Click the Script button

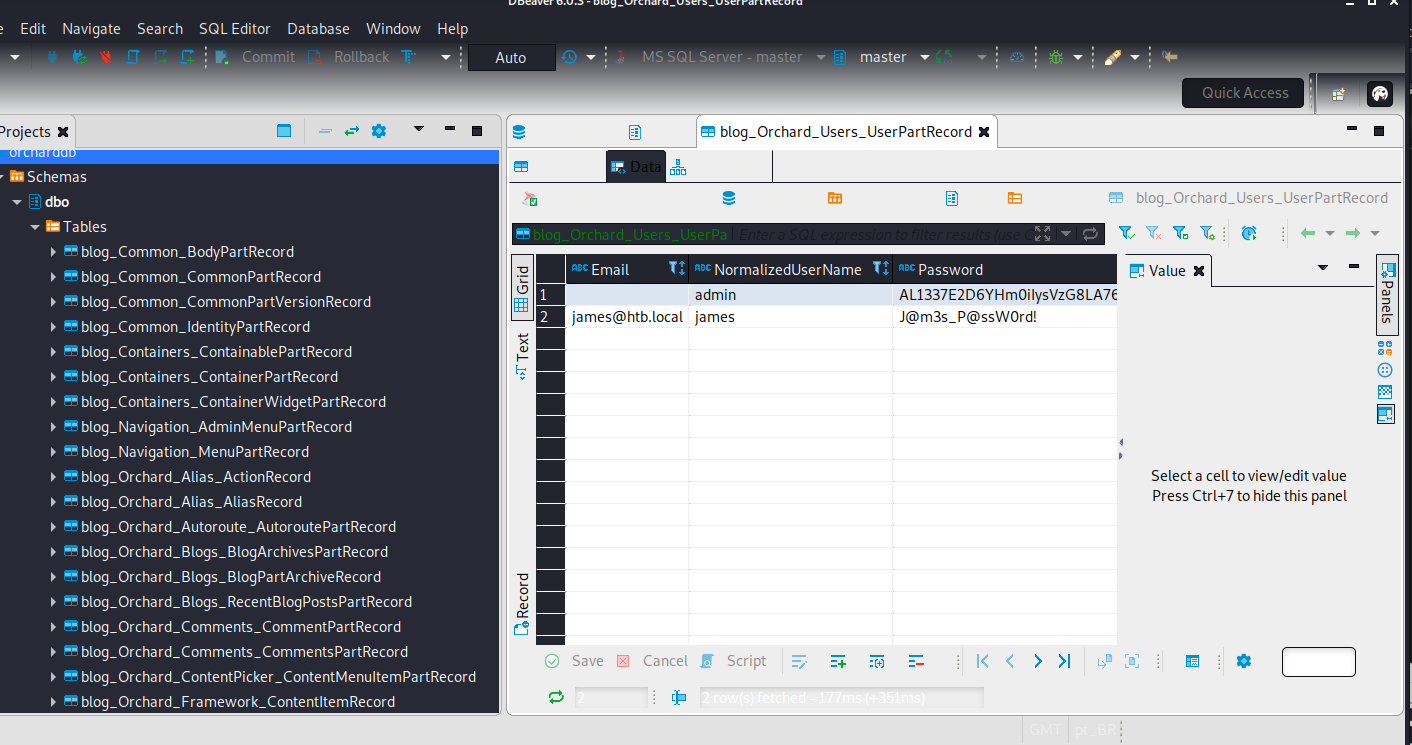coord(734,661)
